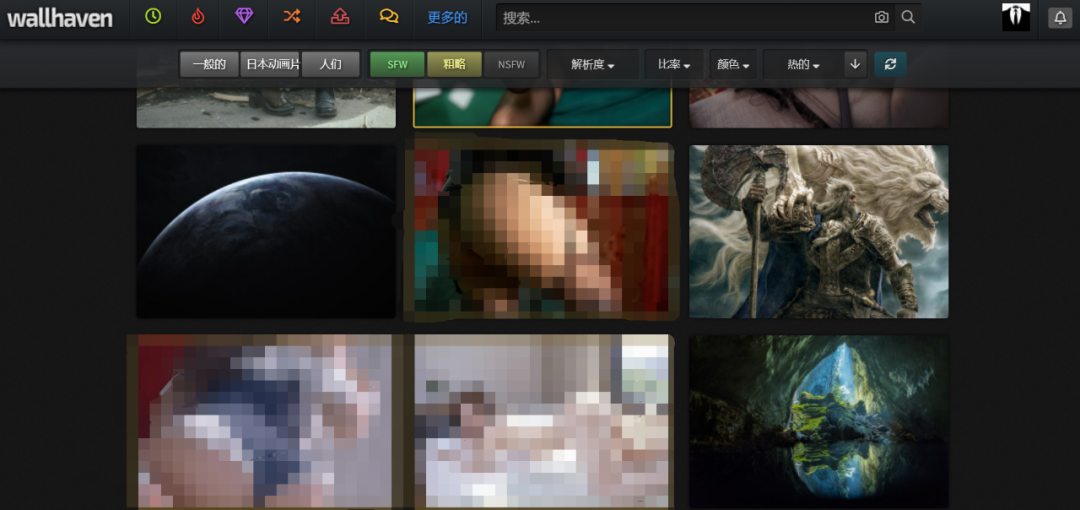Screen dimensions: 1080x510
Task: Toggle descending sort order arrow
Action: (x=855, y=65)
